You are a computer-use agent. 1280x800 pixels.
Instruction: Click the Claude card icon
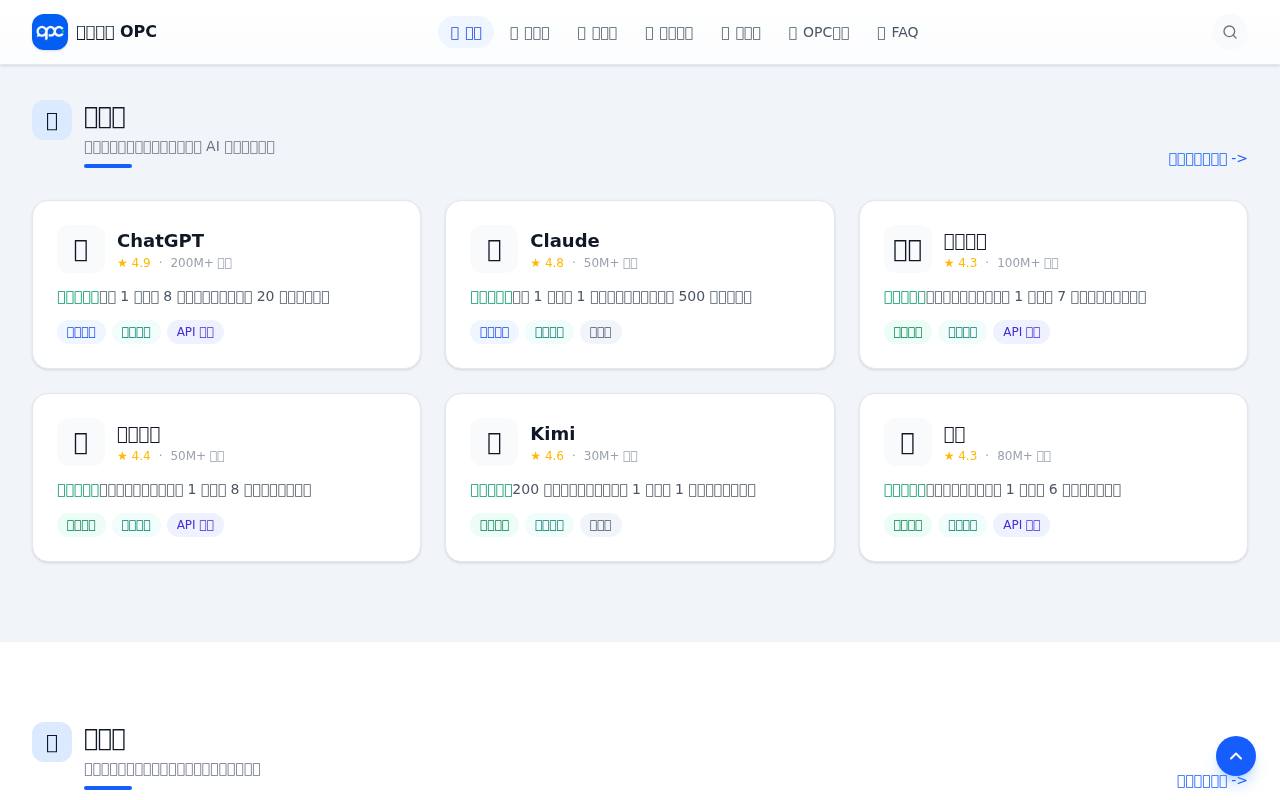[494, 249]
